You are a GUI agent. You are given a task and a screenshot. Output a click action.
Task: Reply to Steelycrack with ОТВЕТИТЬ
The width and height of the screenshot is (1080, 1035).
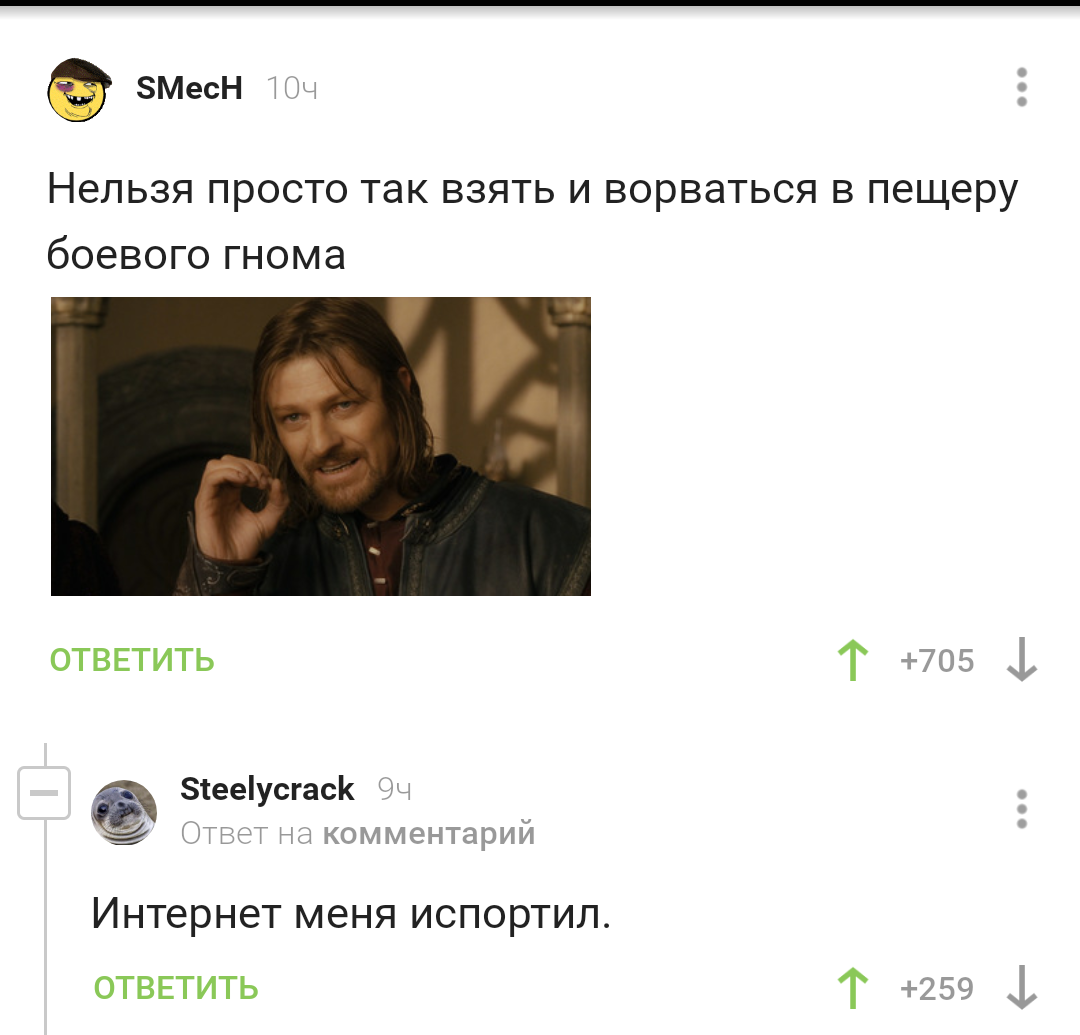(x=176, y=988)
